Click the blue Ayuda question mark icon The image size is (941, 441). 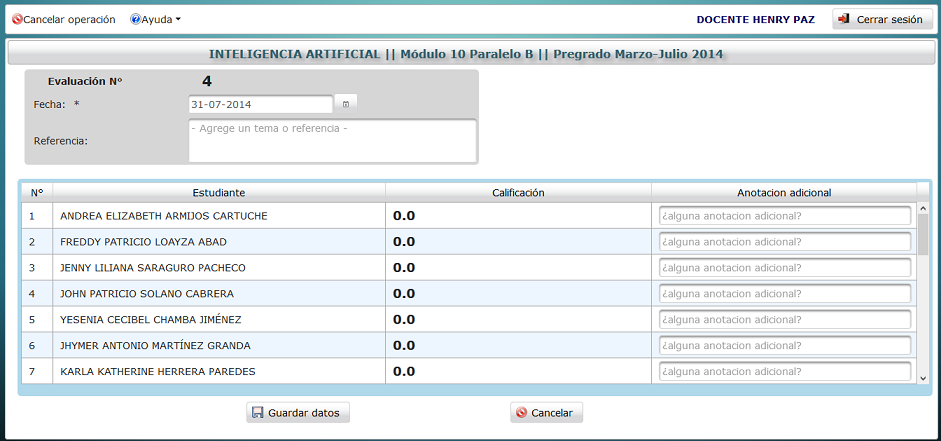[x=136, y=19]
